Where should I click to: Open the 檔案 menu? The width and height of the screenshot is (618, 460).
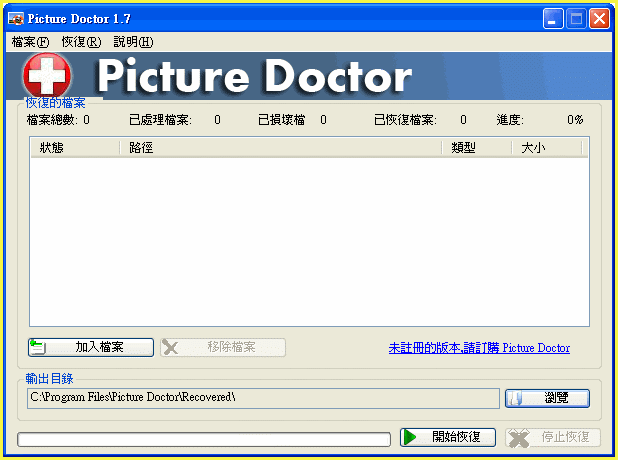point(30,42)
